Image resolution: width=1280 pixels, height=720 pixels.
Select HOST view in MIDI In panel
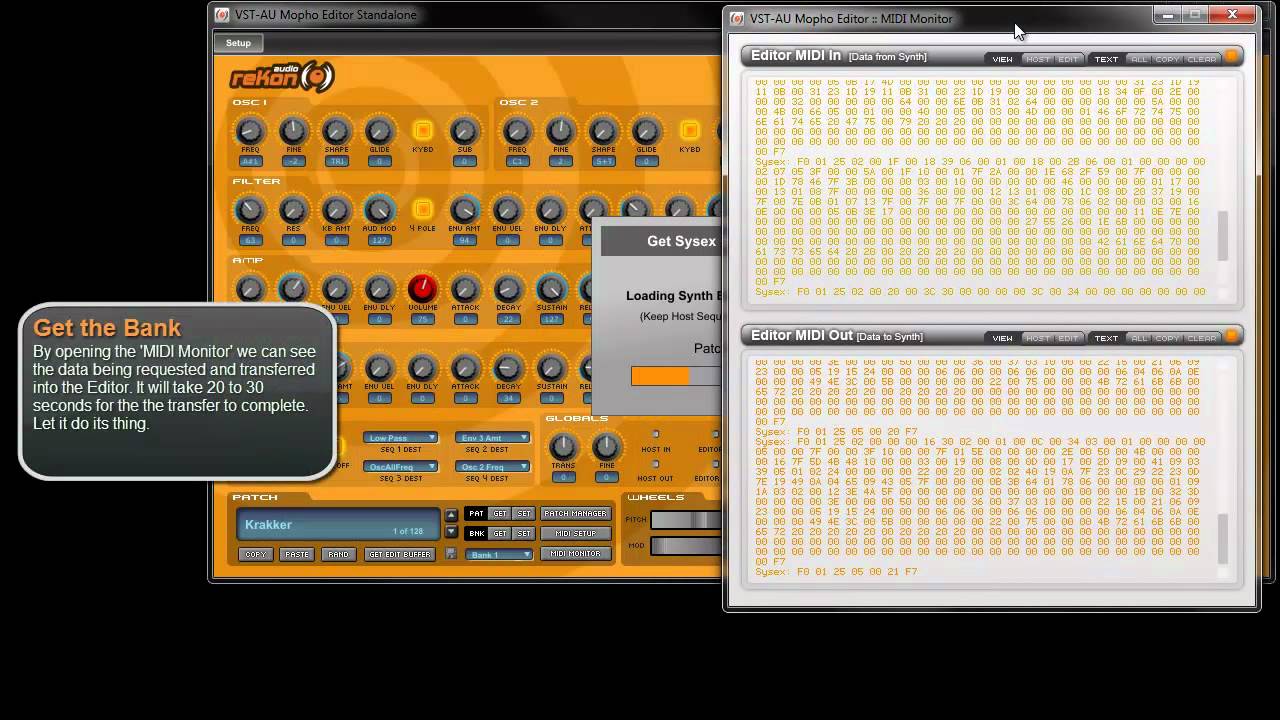pyautogui.click(x=1038, y=59)
